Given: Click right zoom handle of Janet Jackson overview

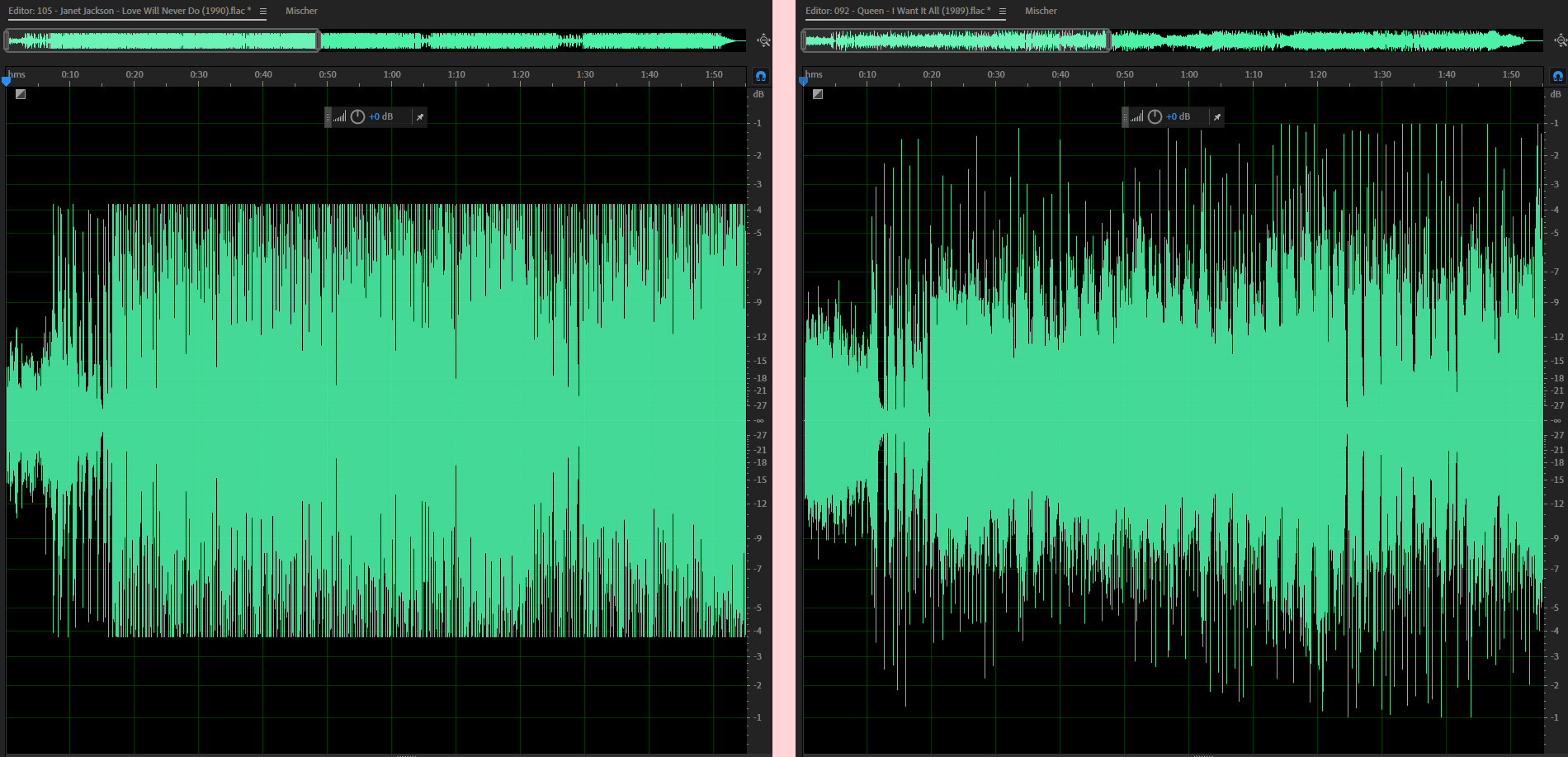Looking at the screenshot, I should point(318,40).
